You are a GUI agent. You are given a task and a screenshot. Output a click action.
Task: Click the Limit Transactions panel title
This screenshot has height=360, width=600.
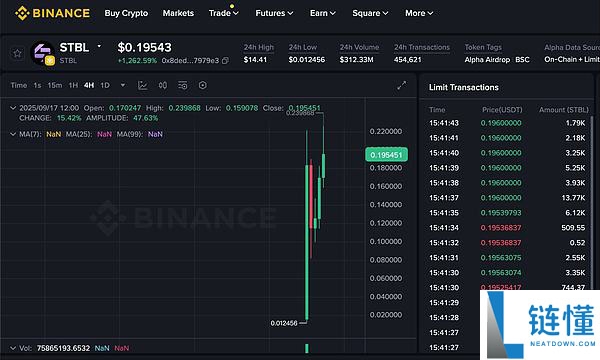464,88
